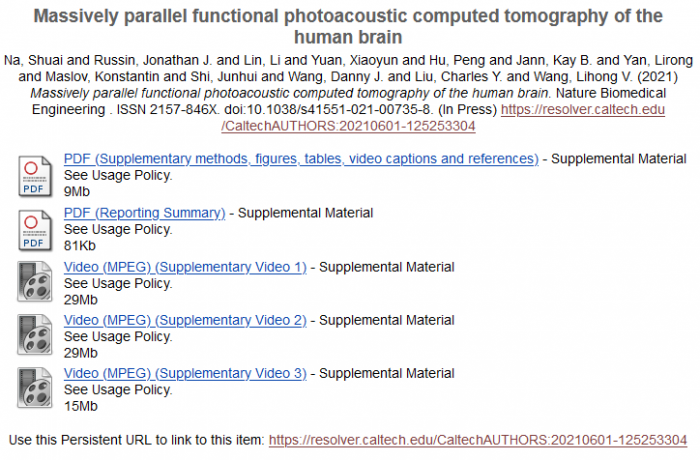Image resolution: width=700 pixels, height=460 pixels.
Task: Open the Video (MPEG) Supplementary Video 1 link
Action: click(185, 267)
